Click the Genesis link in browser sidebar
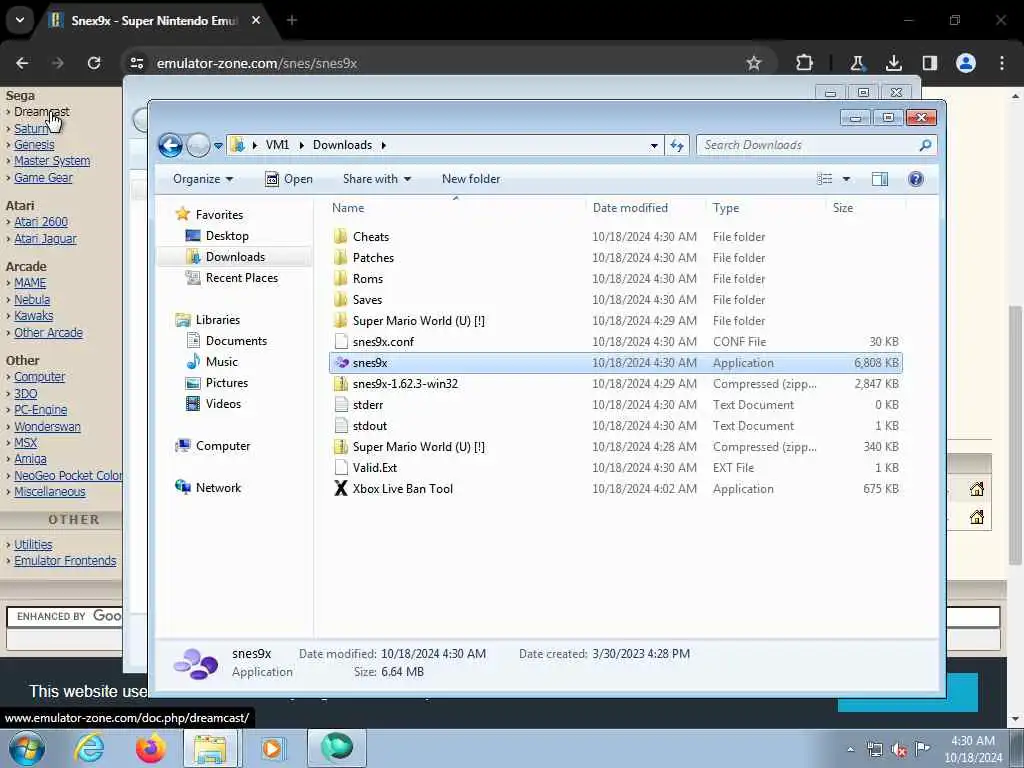Image resolution: width=1024 pixels, height=768 pixels. pos(34,145)
